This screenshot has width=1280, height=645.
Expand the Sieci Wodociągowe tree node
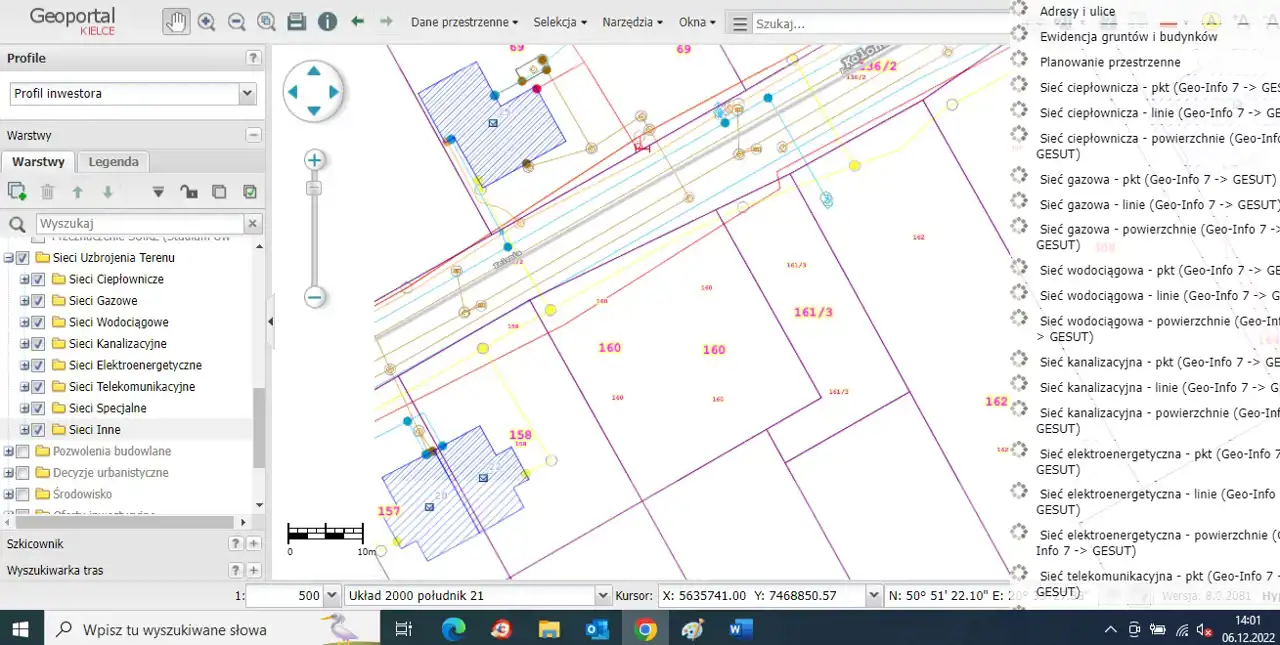coord(25,323)
